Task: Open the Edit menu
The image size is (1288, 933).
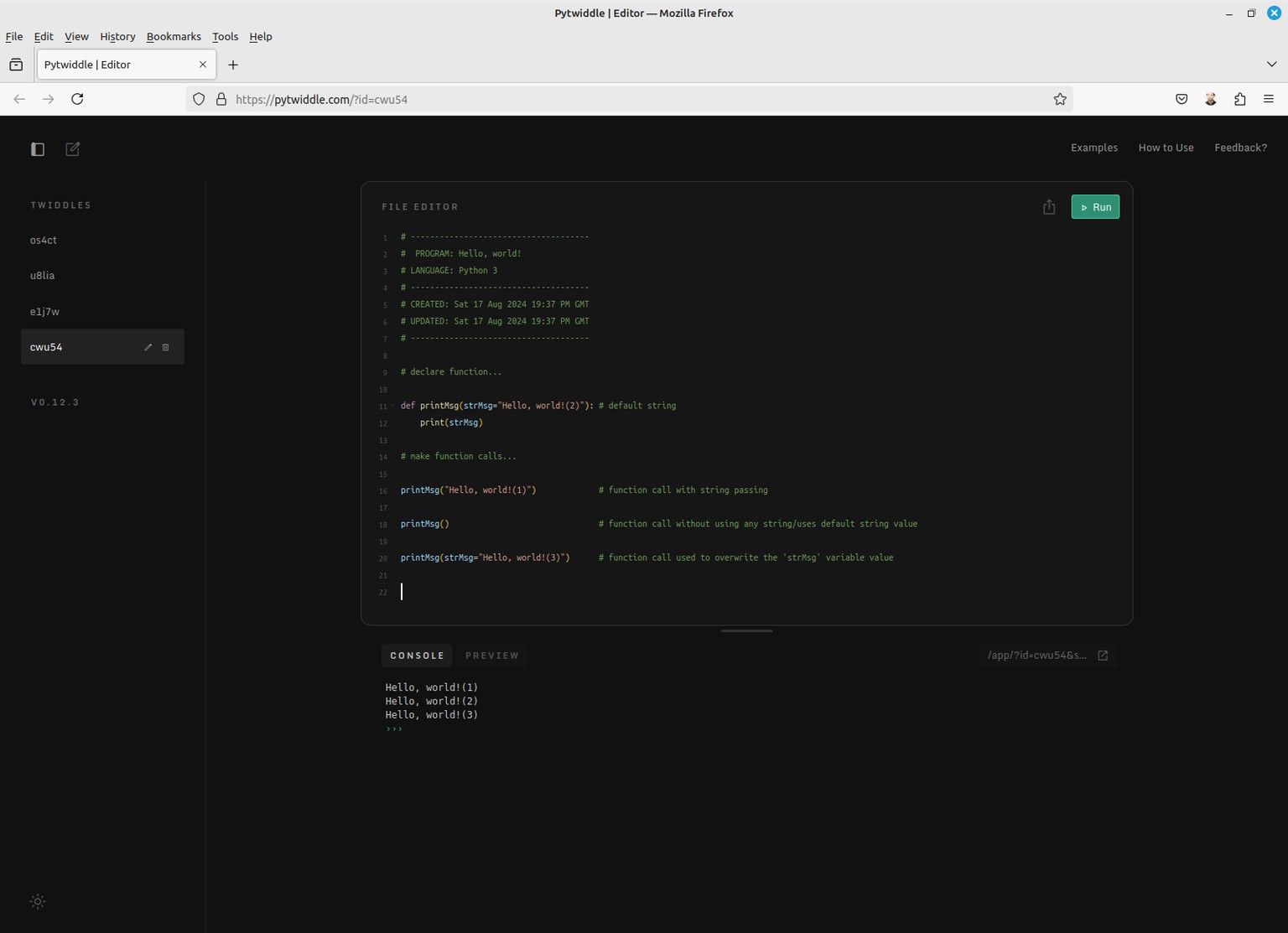Action: click(x=44, y=37)
